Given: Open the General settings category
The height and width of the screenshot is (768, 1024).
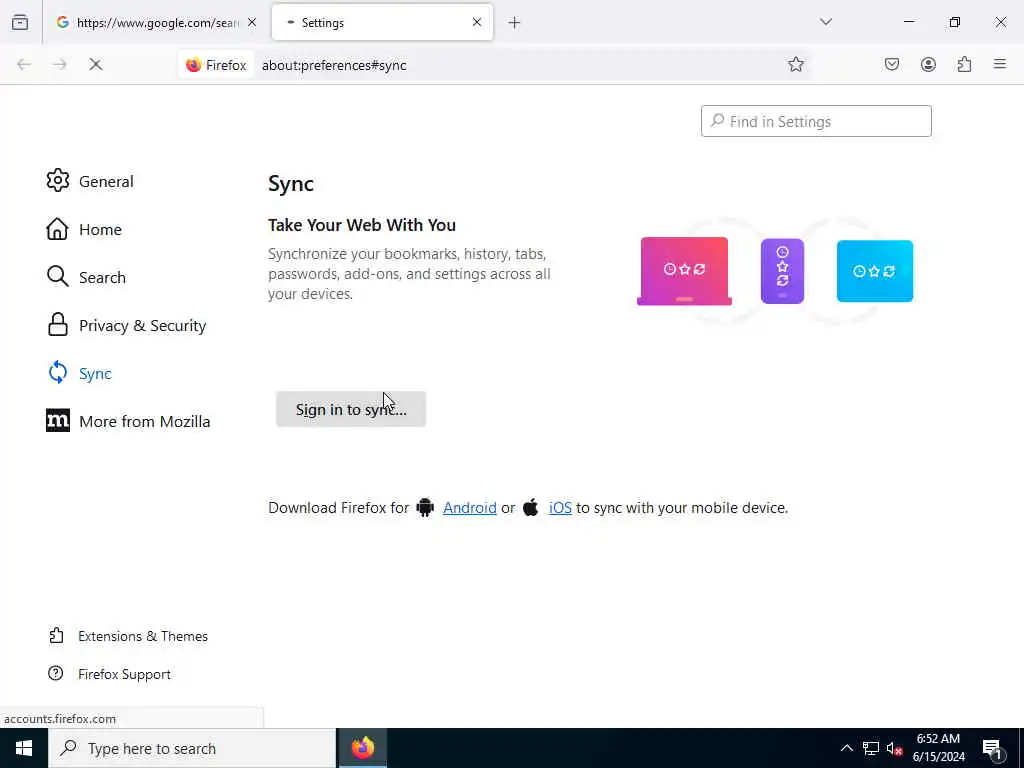Looking at the screenshot, I should pyautogui.click(x=90, y=181).
